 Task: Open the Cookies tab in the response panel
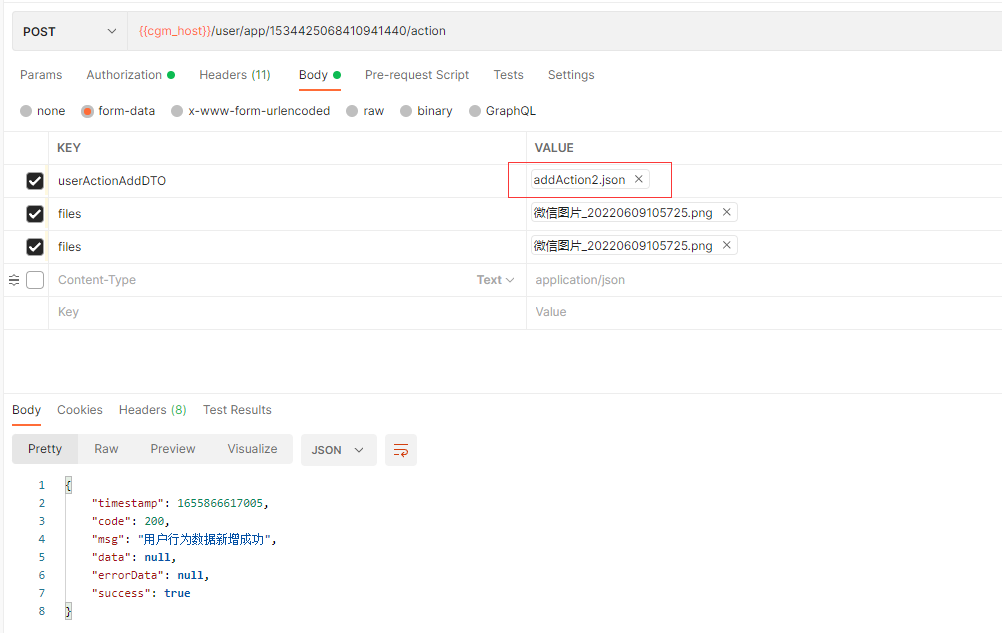pyautogui.click(x=79, y=410)
